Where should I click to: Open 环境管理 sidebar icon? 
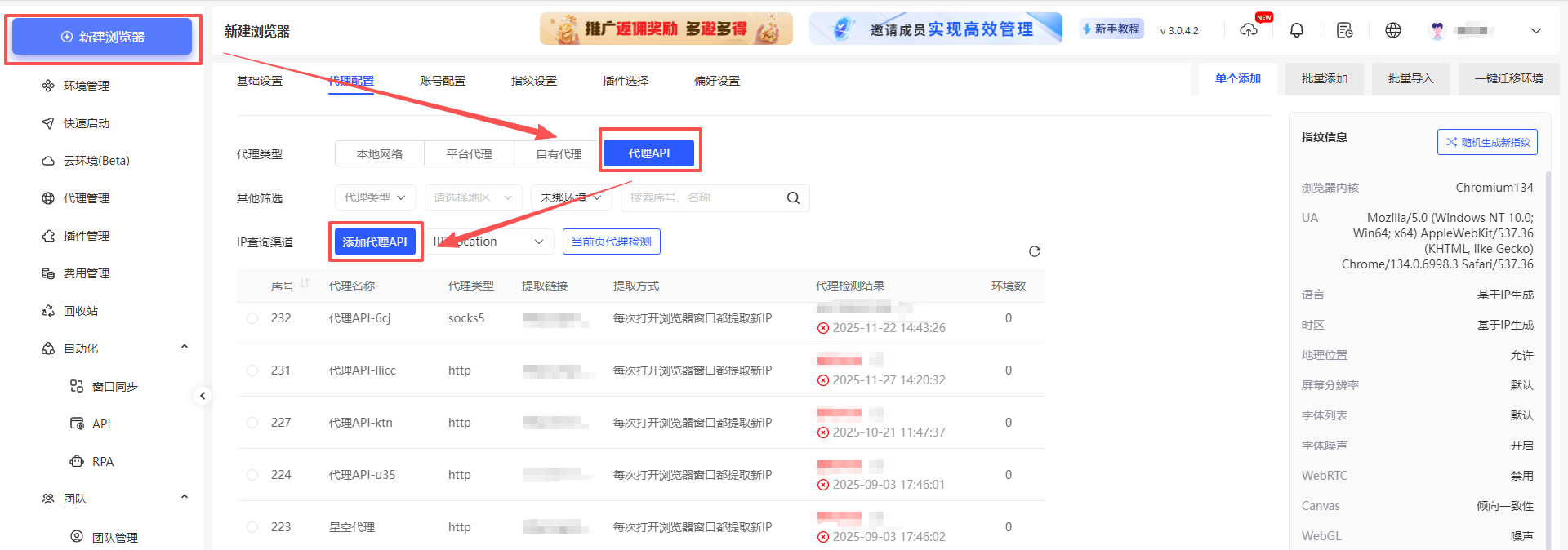click(48, 86)
